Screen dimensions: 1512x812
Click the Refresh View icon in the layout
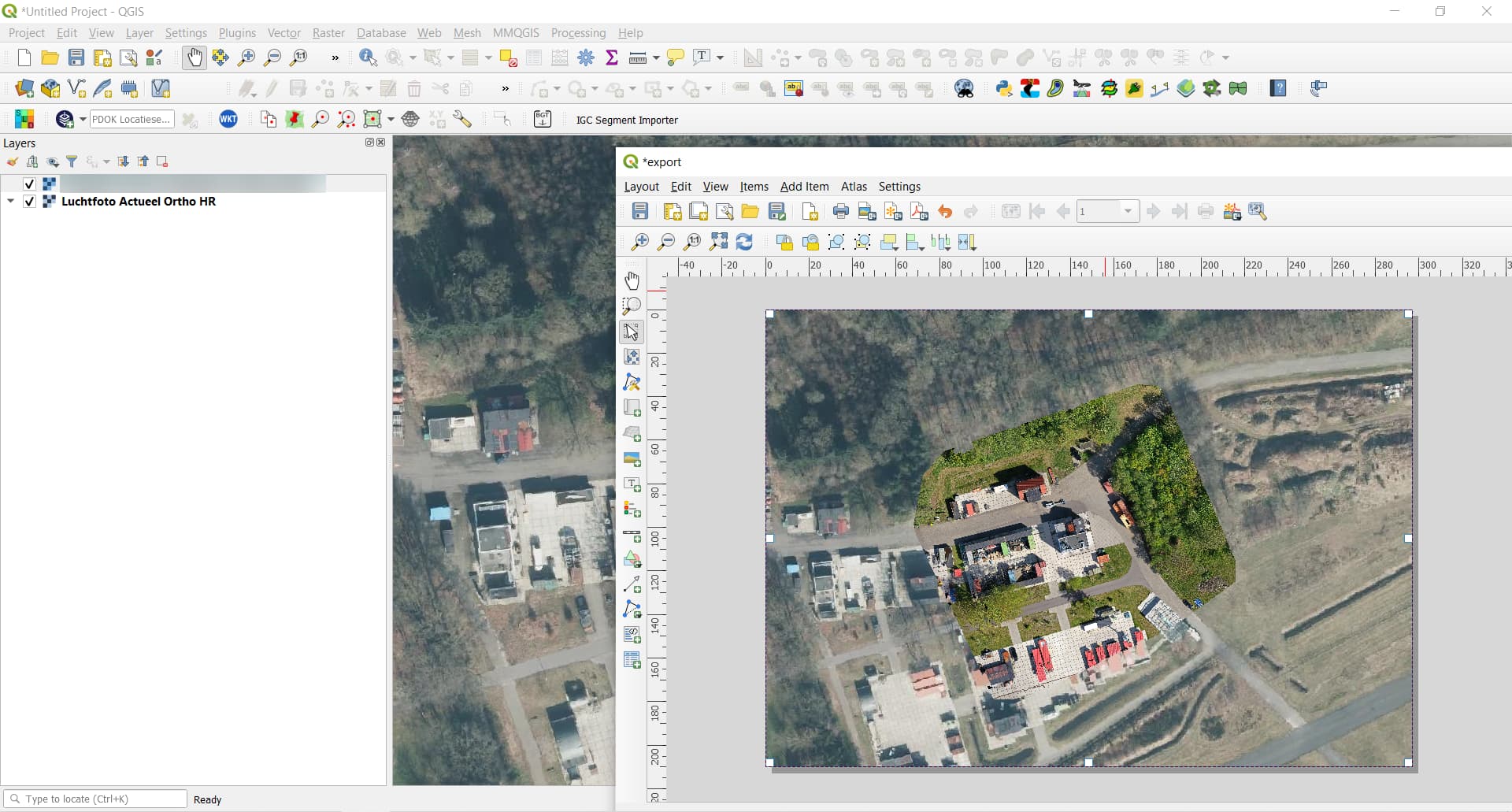(x=746, y=242)
